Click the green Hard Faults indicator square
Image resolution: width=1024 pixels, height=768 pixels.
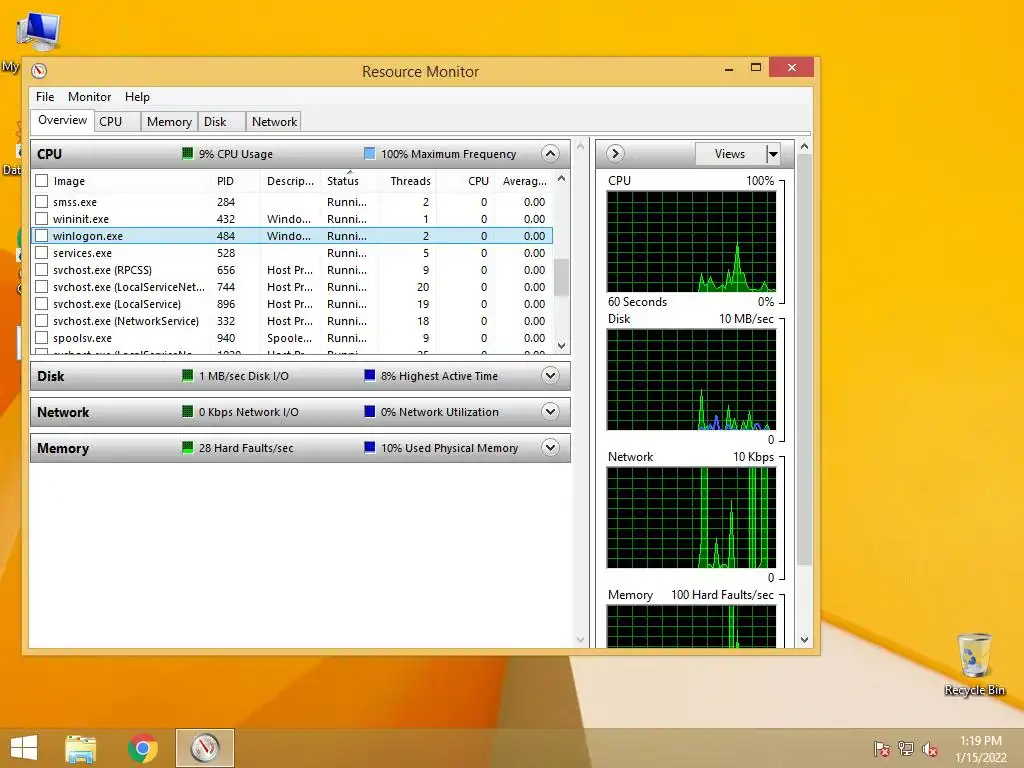187,447
